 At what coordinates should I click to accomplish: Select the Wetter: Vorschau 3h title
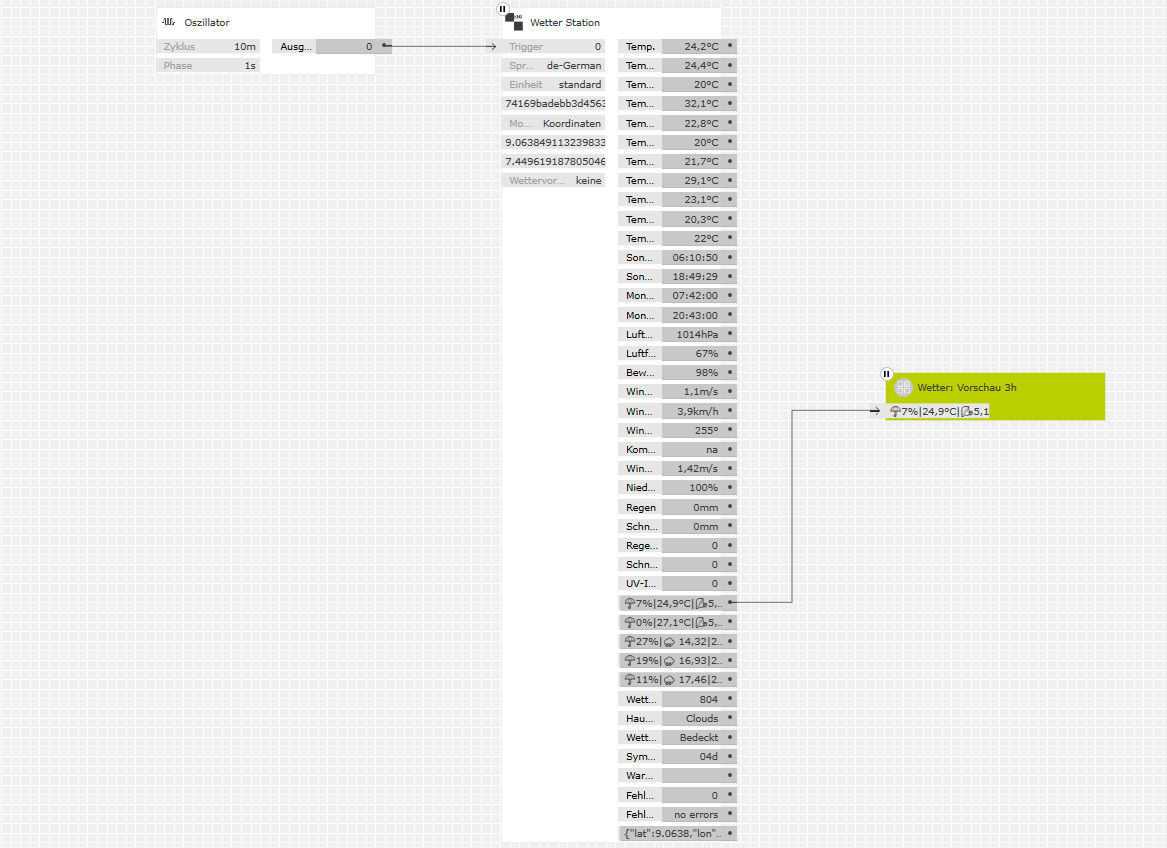tap(967, 388)
